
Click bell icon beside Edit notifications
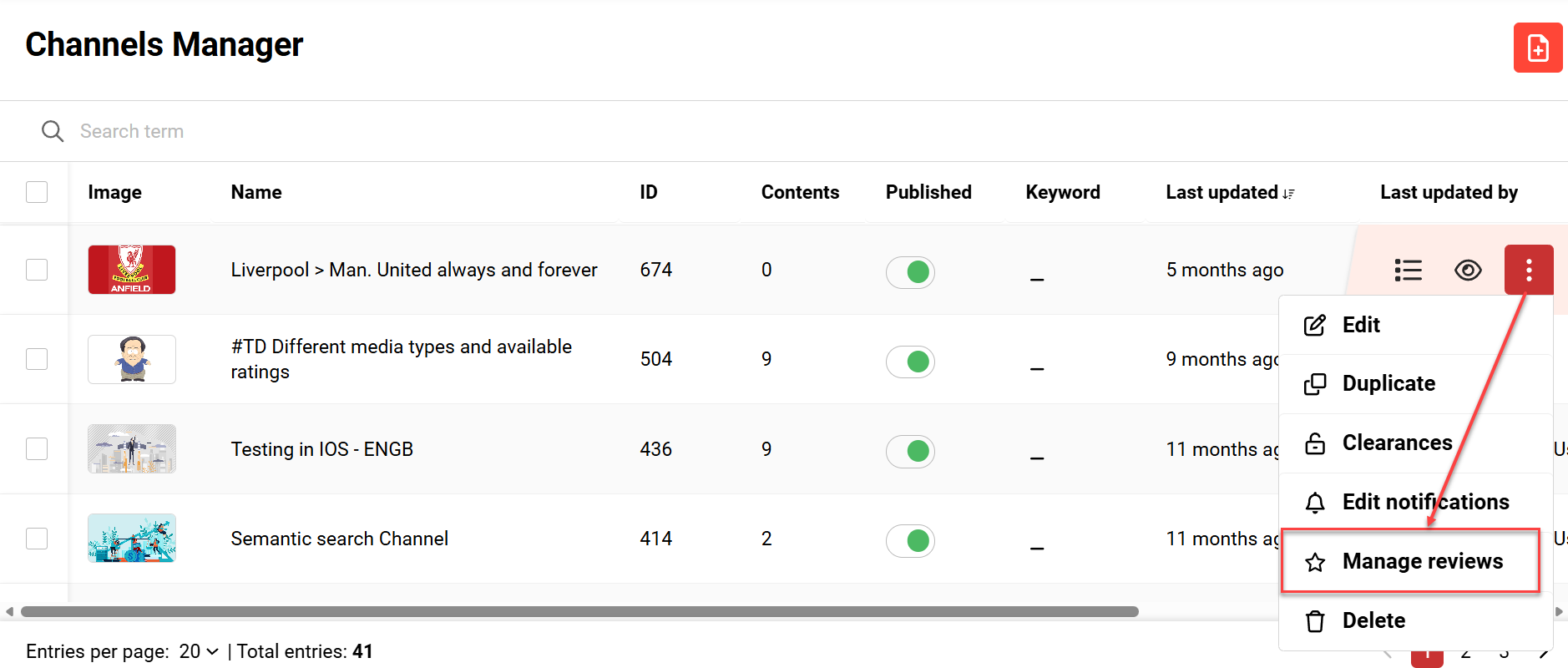[x=1315, y=502]
